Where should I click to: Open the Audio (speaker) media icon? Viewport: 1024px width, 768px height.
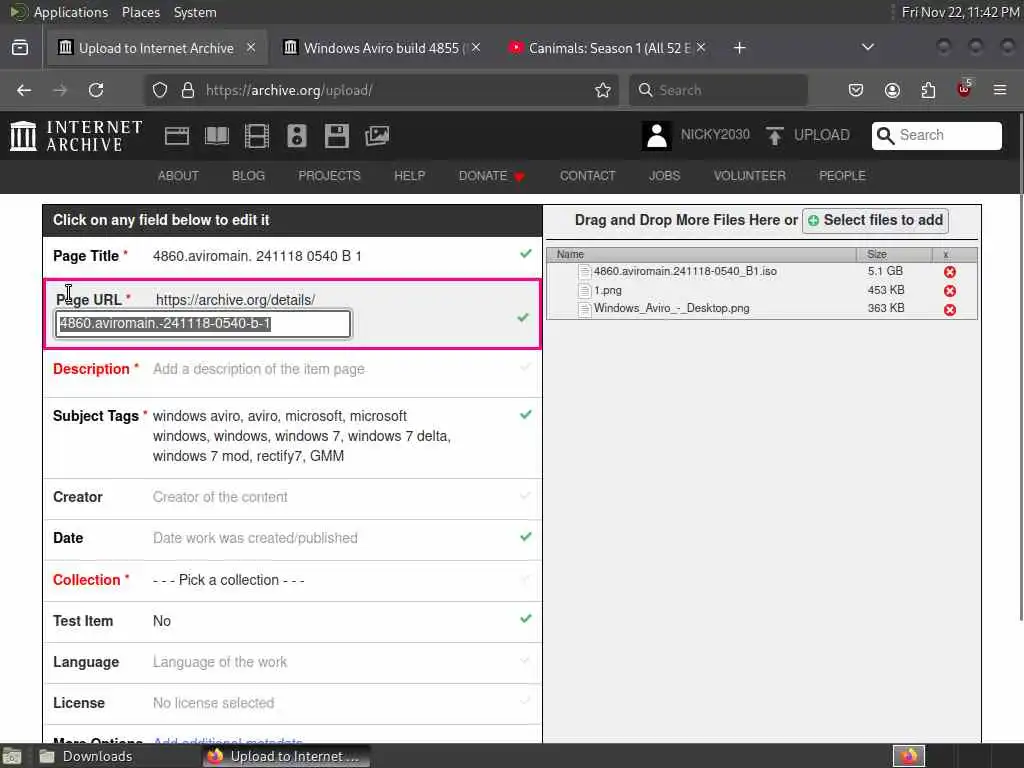[x=296, y=136]
